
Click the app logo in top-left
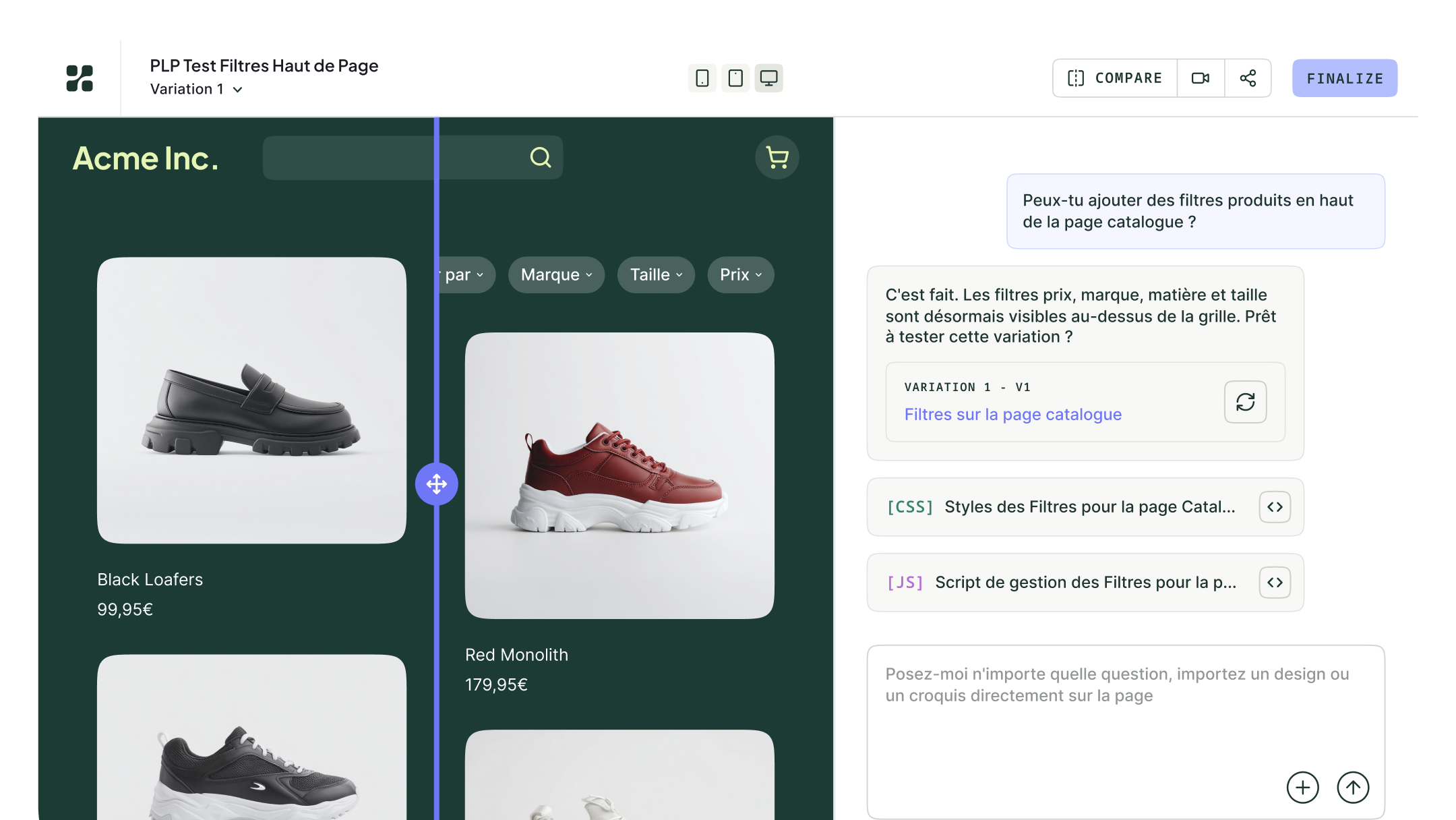(x=80, y=78)
